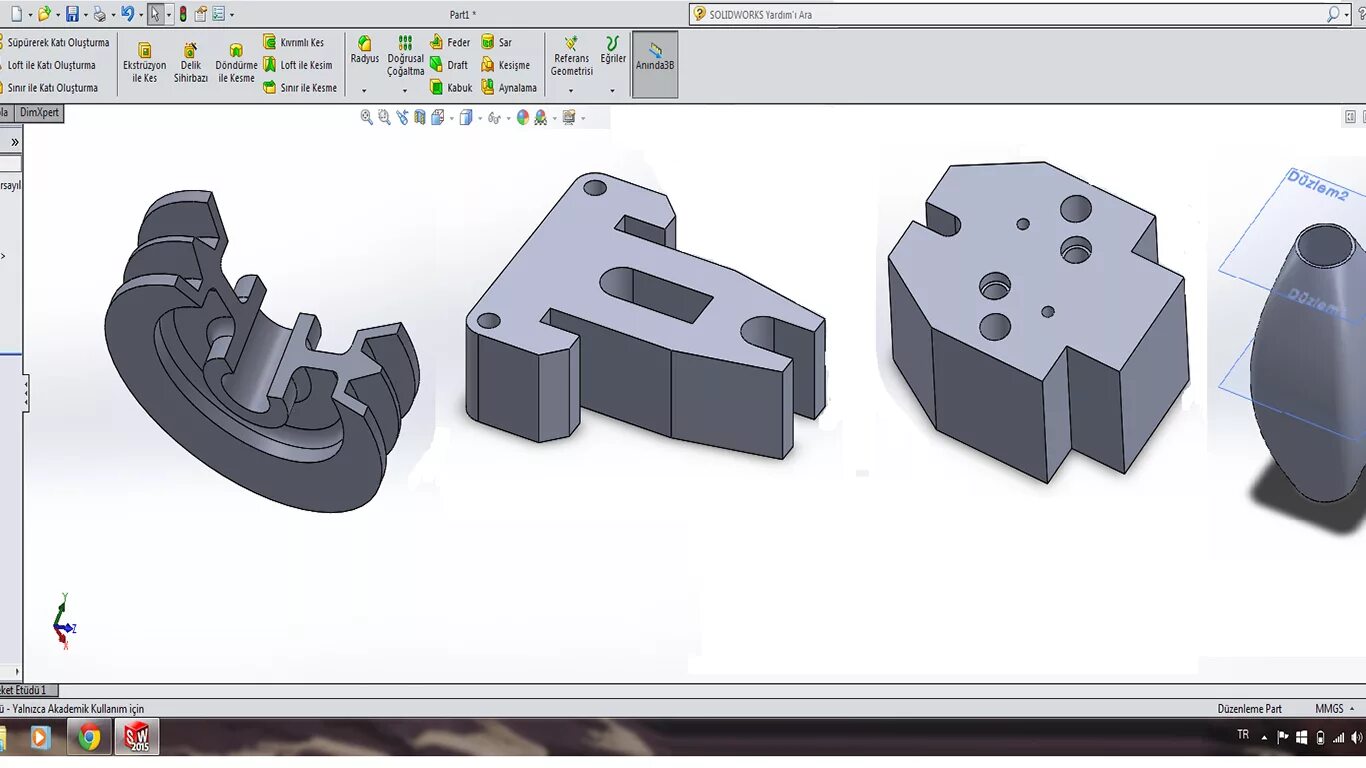Viewport: 1366px width, 768px height.
Task: Open the Referans Geometrisi dropdown arrow
Action: [571, 91]
